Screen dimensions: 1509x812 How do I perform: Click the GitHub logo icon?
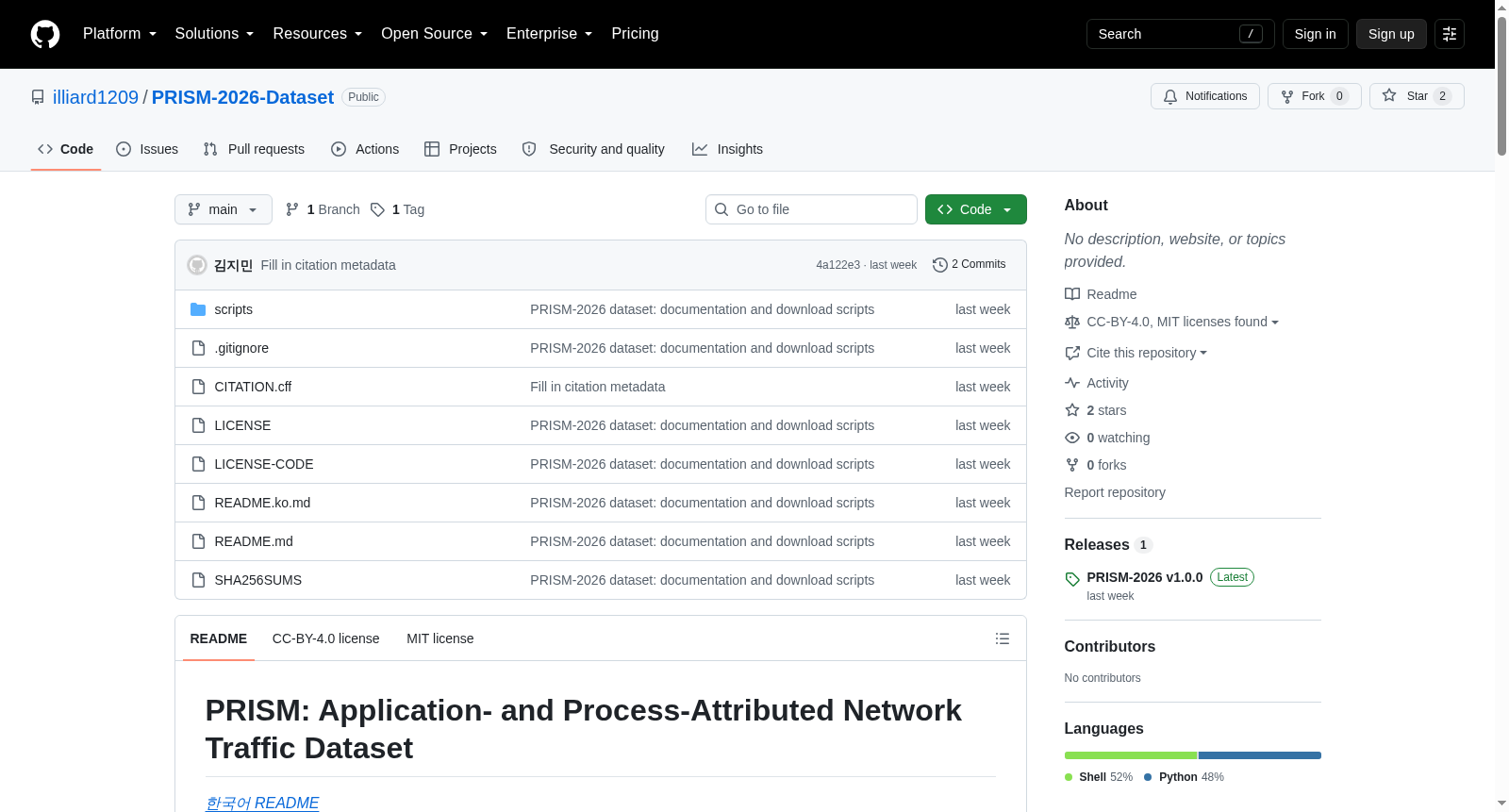(45, 34)
